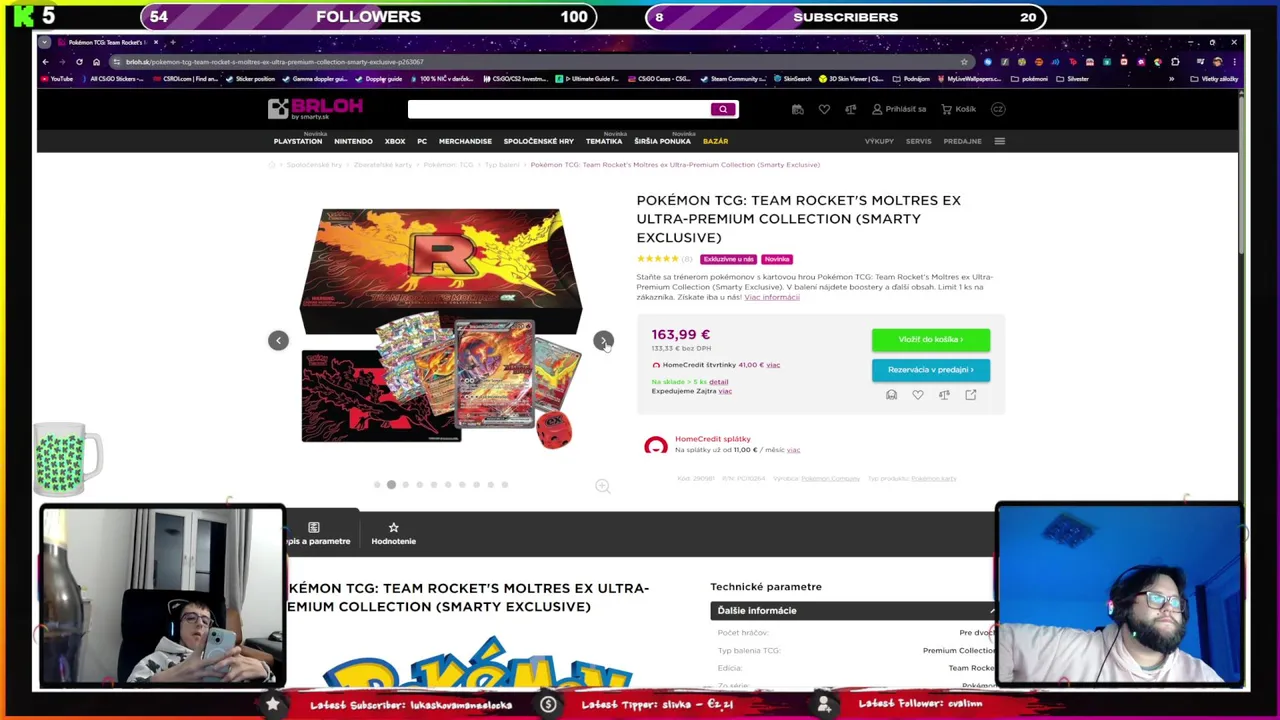
Task: Open the PREDAJNE link
Action: tap(962, 142)
